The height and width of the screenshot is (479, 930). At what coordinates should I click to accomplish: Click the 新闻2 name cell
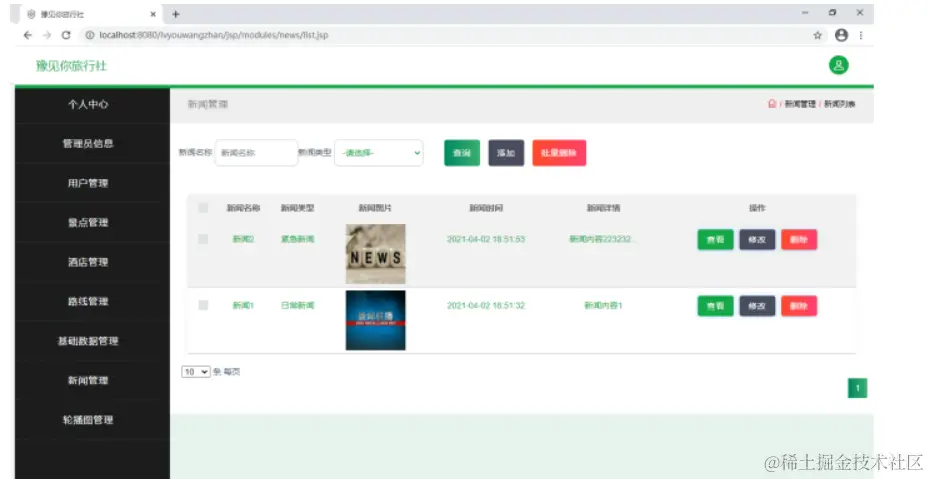(x=243, y=239)
